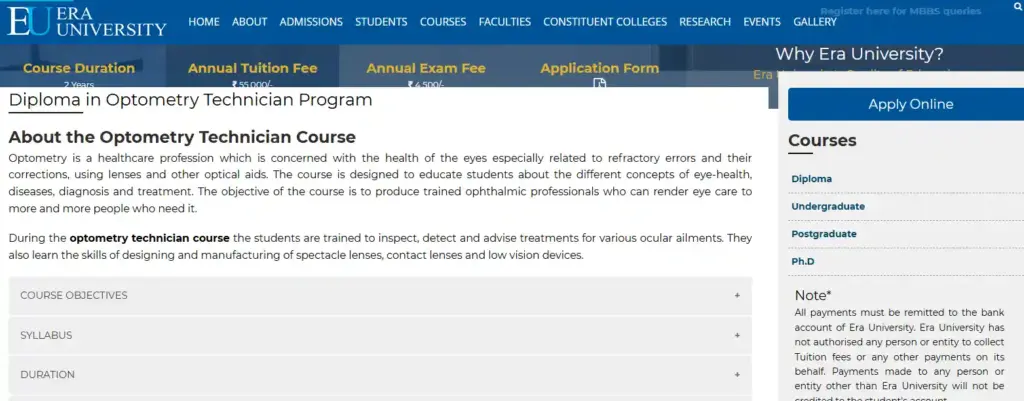Expand the Course Objectives section
Image resolution: width=1024 pixels, height=401 pixels.
click(x=380, y=296)
